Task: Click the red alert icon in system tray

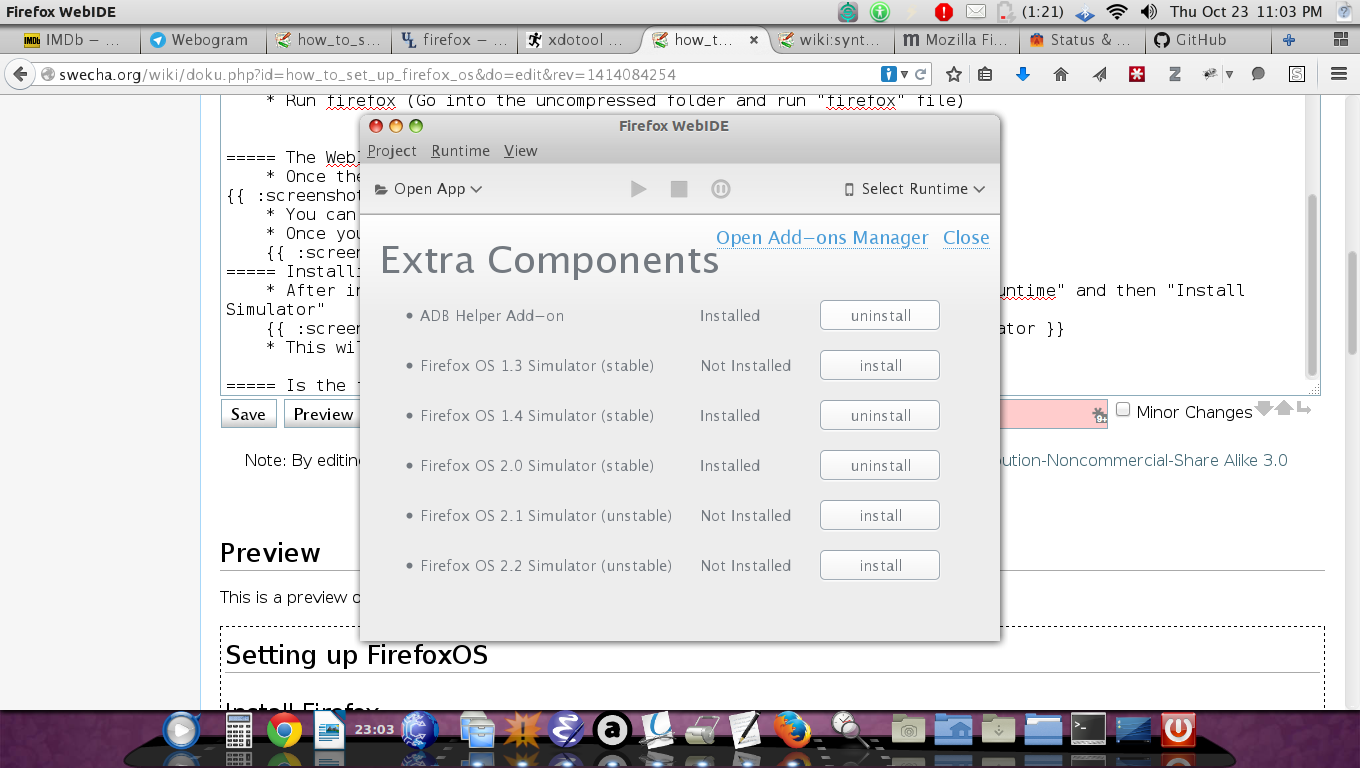Action: tap(944, 12)
